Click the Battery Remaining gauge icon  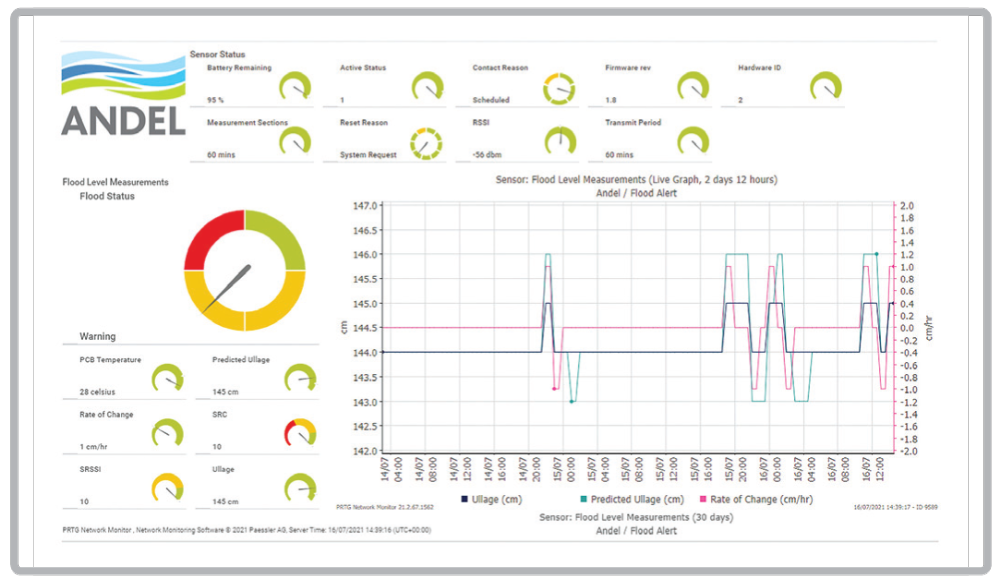click(x=294, y=87)
